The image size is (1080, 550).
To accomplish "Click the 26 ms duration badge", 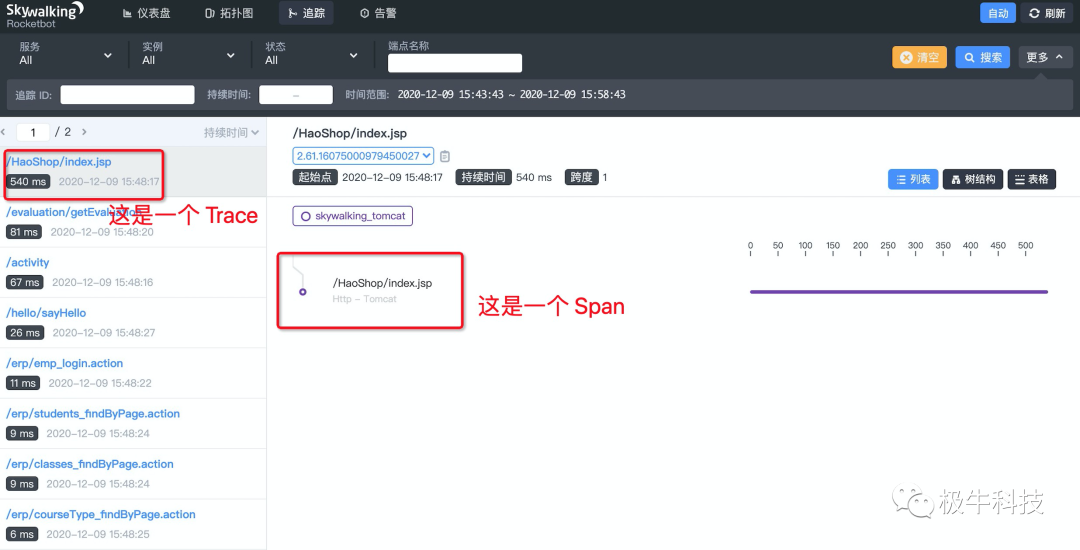I will (x=25, y=332).
